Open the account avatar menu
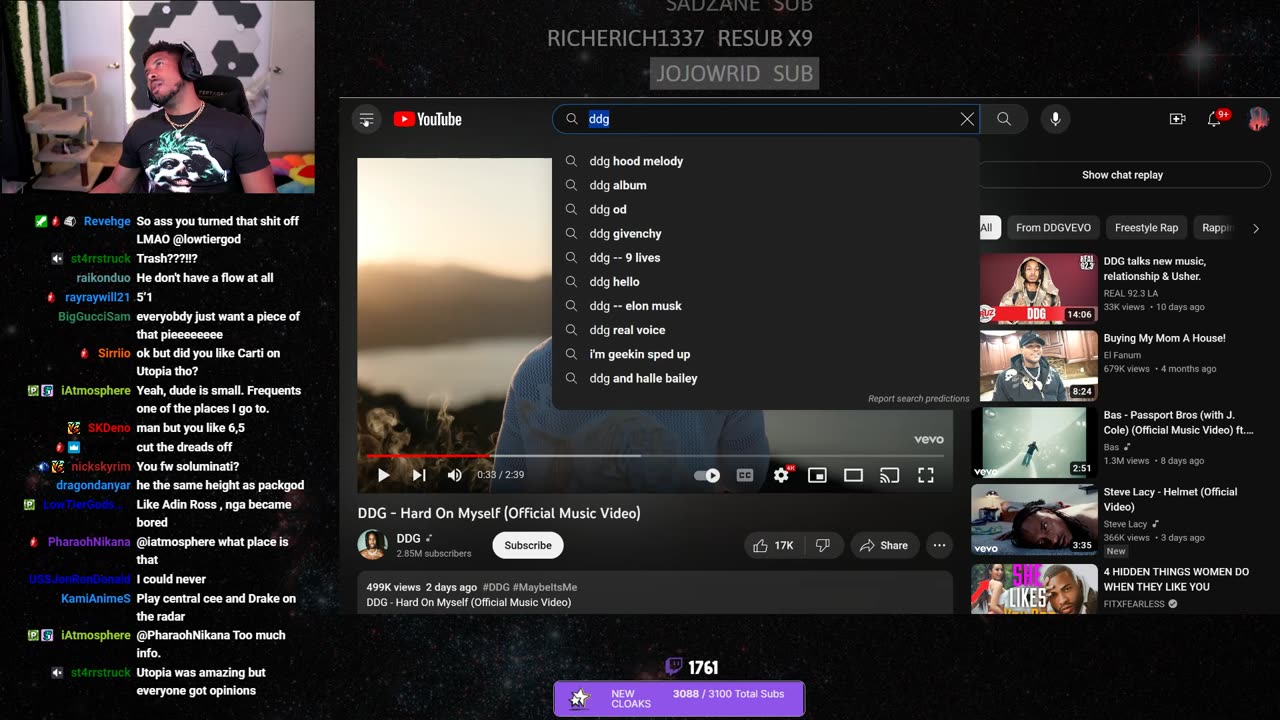Viewport: 1280px width, 720px height. coord(1258,119)
